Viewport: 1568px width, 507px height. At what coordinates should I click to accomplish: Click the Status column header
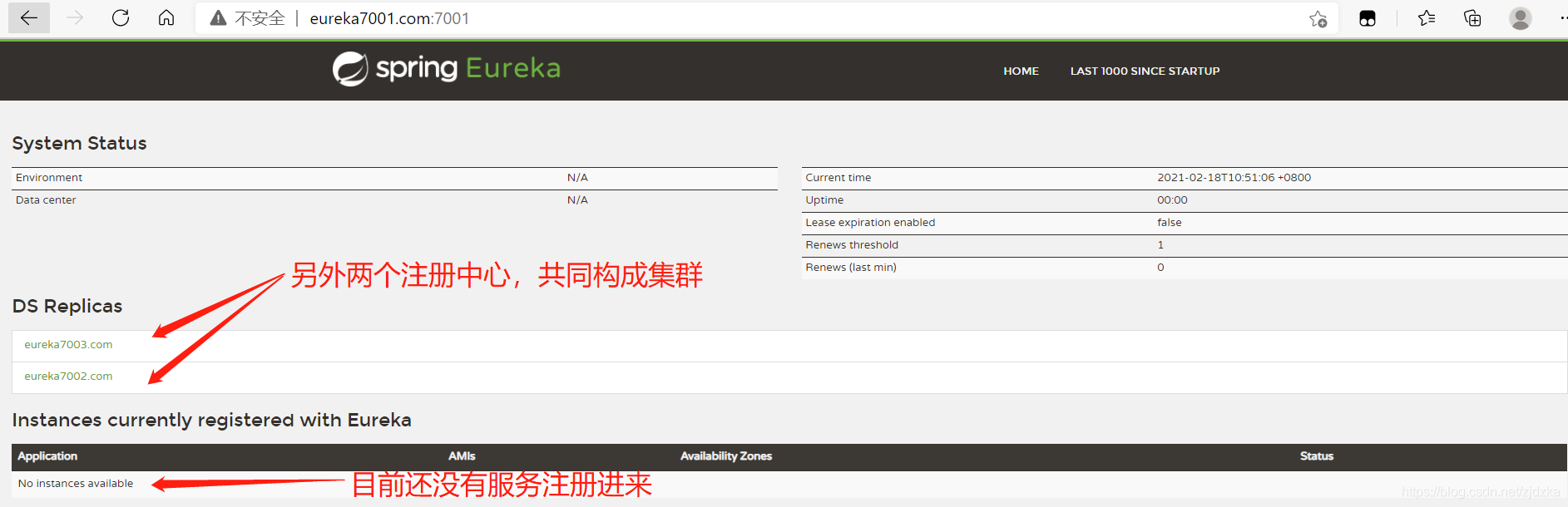tap(1317, 456)
